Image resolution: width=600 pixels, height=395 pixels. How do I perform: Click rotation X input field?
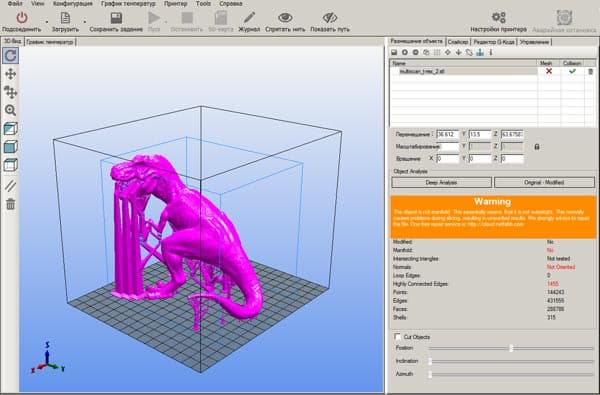pyautogui.click(x=447, y=158)
